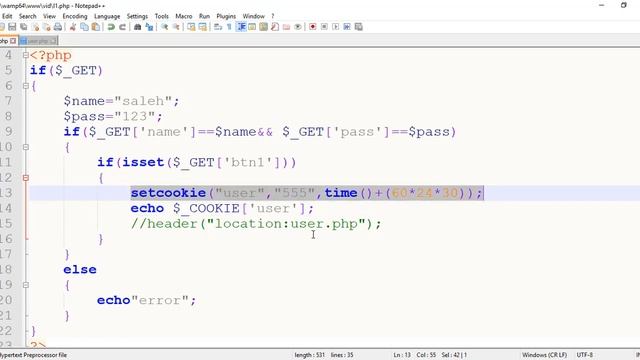The height and width of the screenshot is (360, 640).
Task: Close the inactive second tab via its X
Action: click(x=53, y=41)
